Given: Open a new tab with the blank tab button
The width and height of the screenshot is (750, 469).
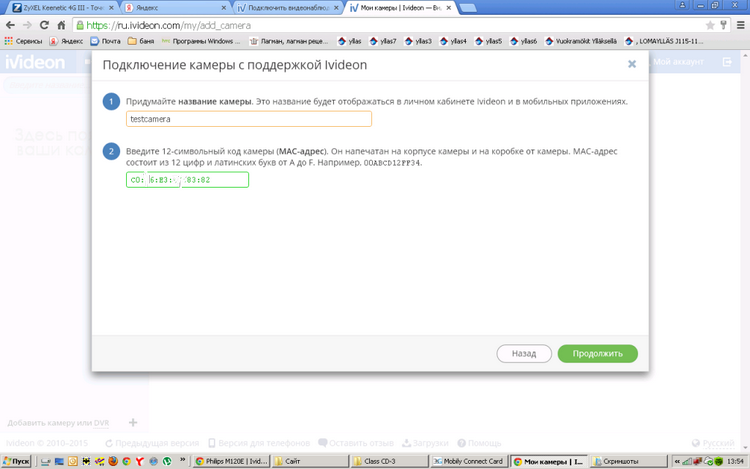Looking at the screenshot, I should click(x=467, y=8).
